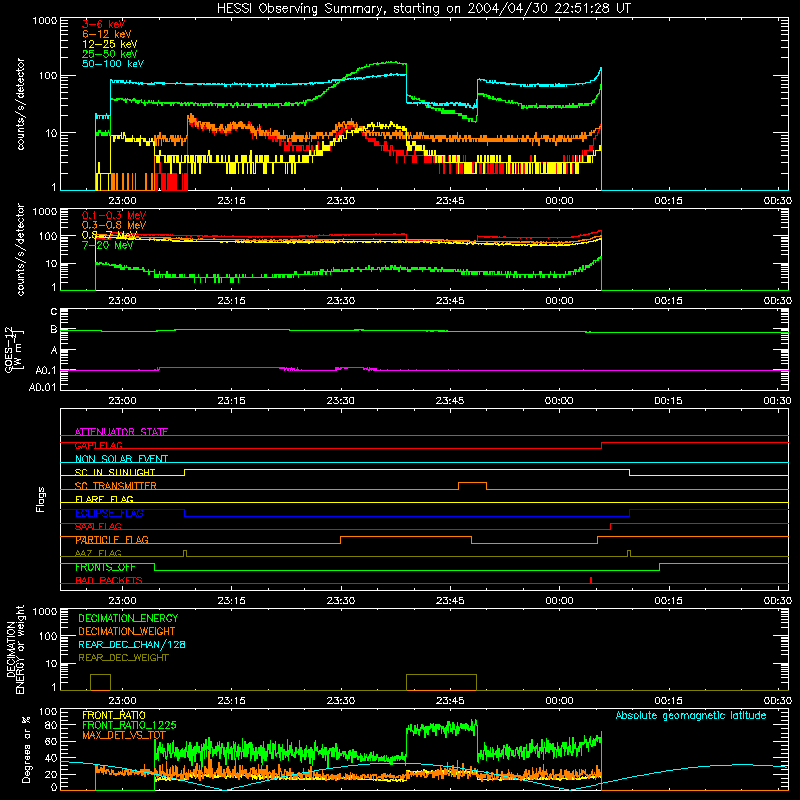Click the A0.1 tick label on GOES panel
800x800 pixels.
pyautogui.click(x=45, y=370)
